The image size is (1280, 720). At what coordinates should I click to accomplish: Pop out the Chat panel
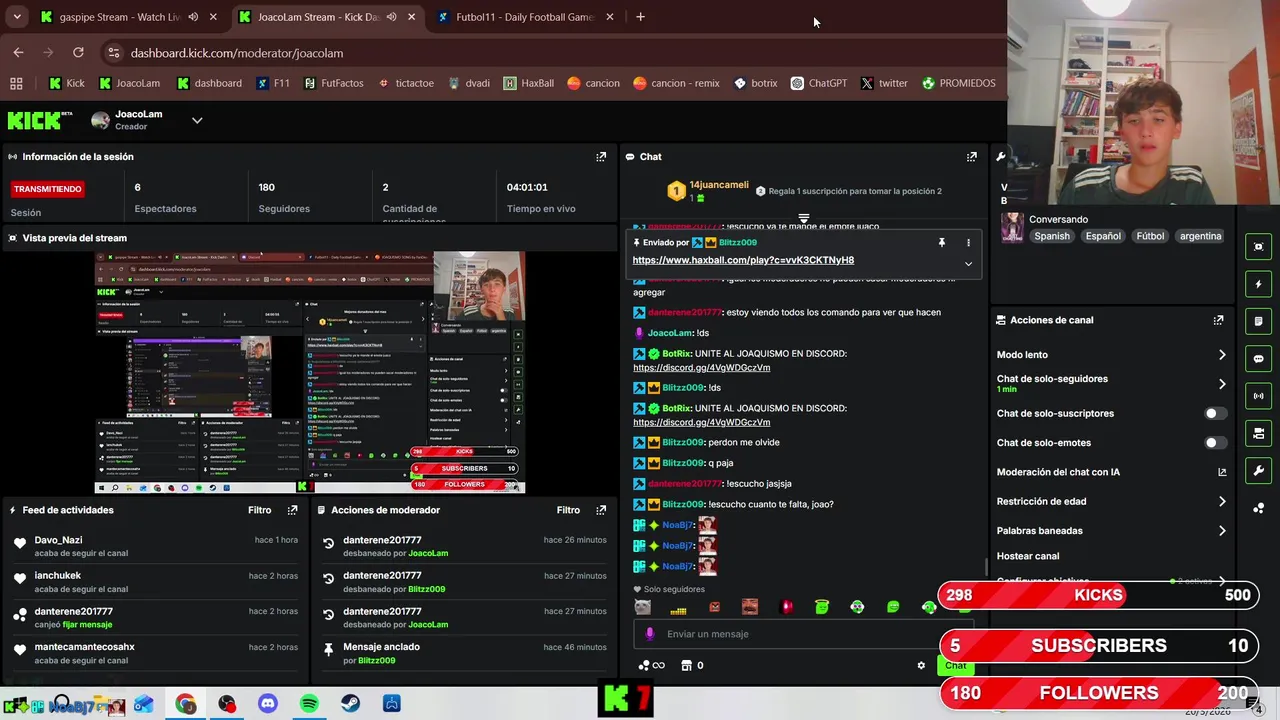point(971,157)
